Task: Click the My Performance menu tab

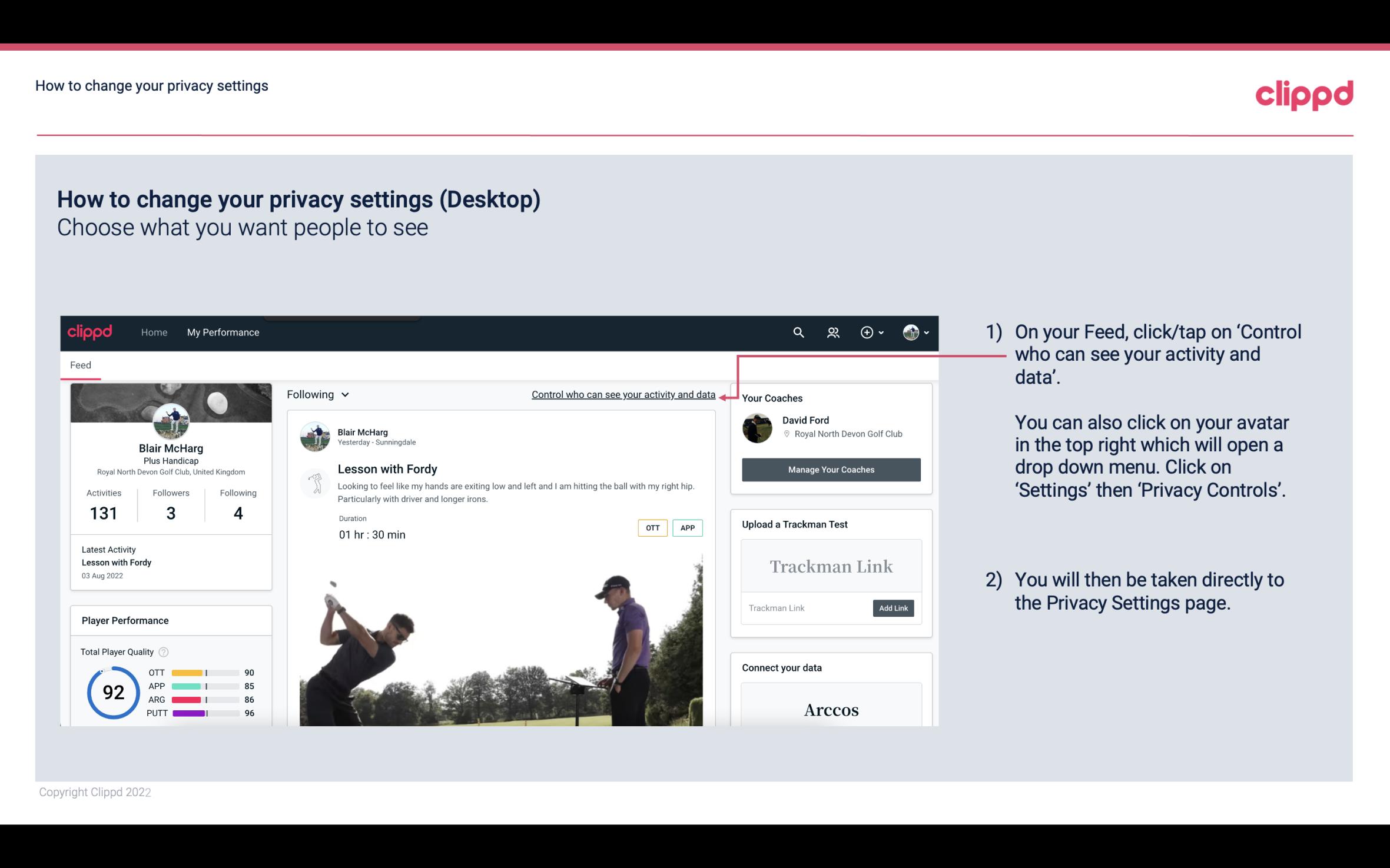Action: pos(222,331)
